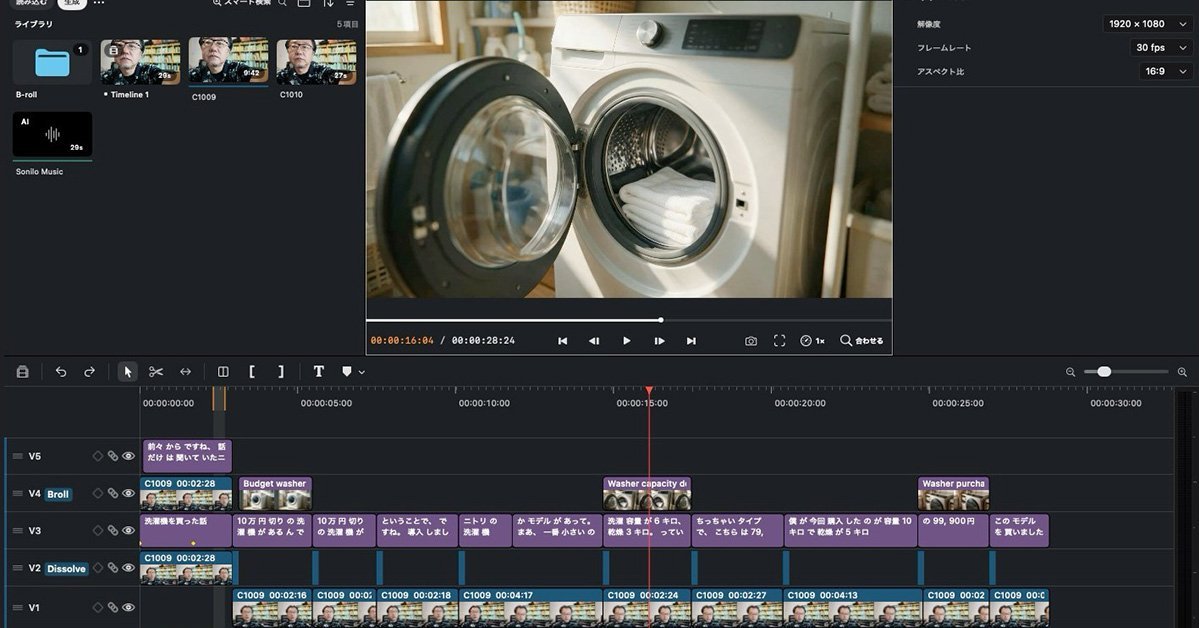Jump to end of timeline
This screenshot has width=1199, height=628.
pos(691,341)
